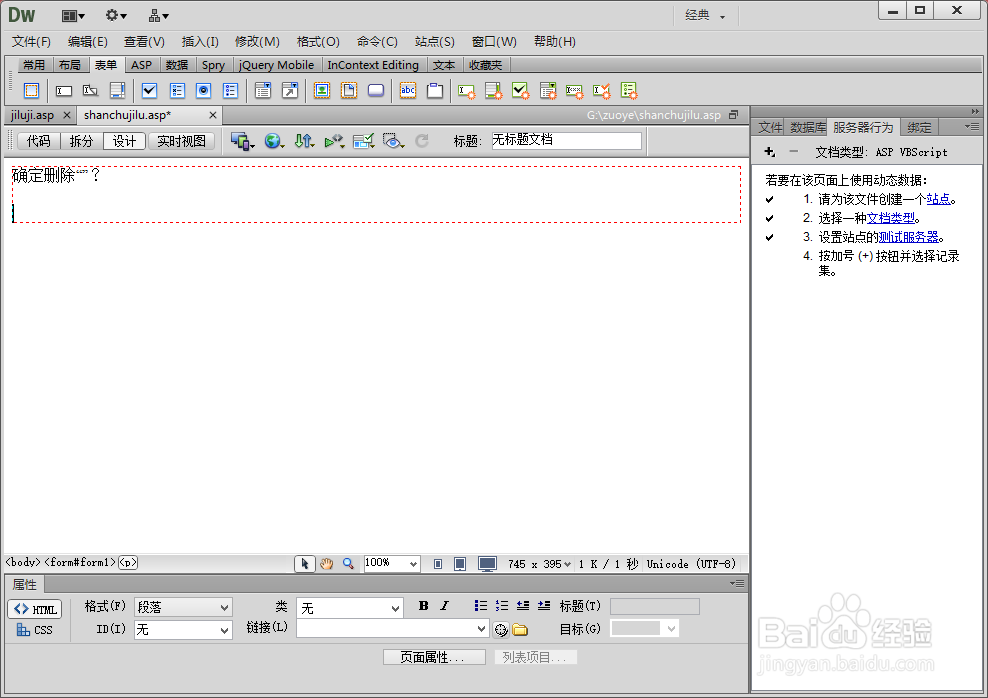Insert a Radio Group form element
The width and height of the screenshot is (988, 698).
pos(231,91)
